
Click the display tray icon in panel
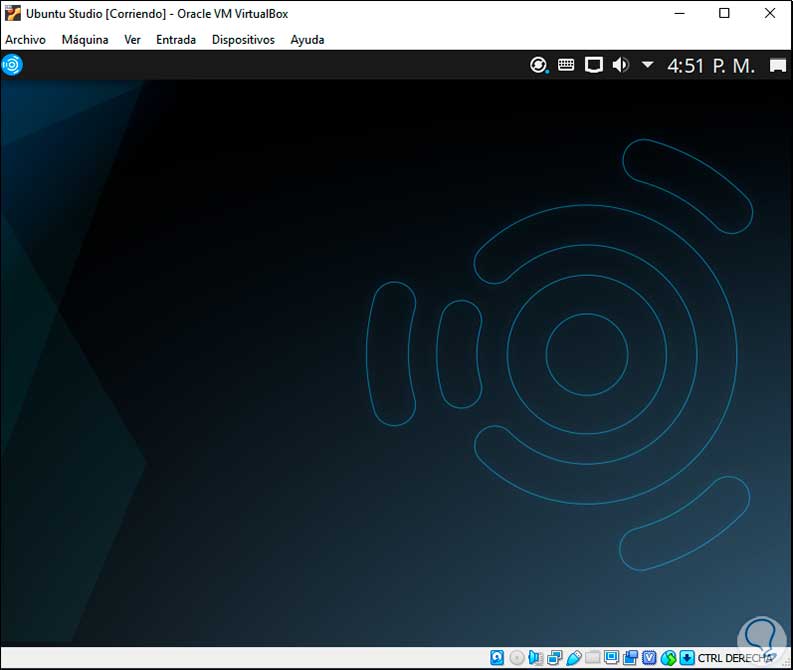pos(594,65)
